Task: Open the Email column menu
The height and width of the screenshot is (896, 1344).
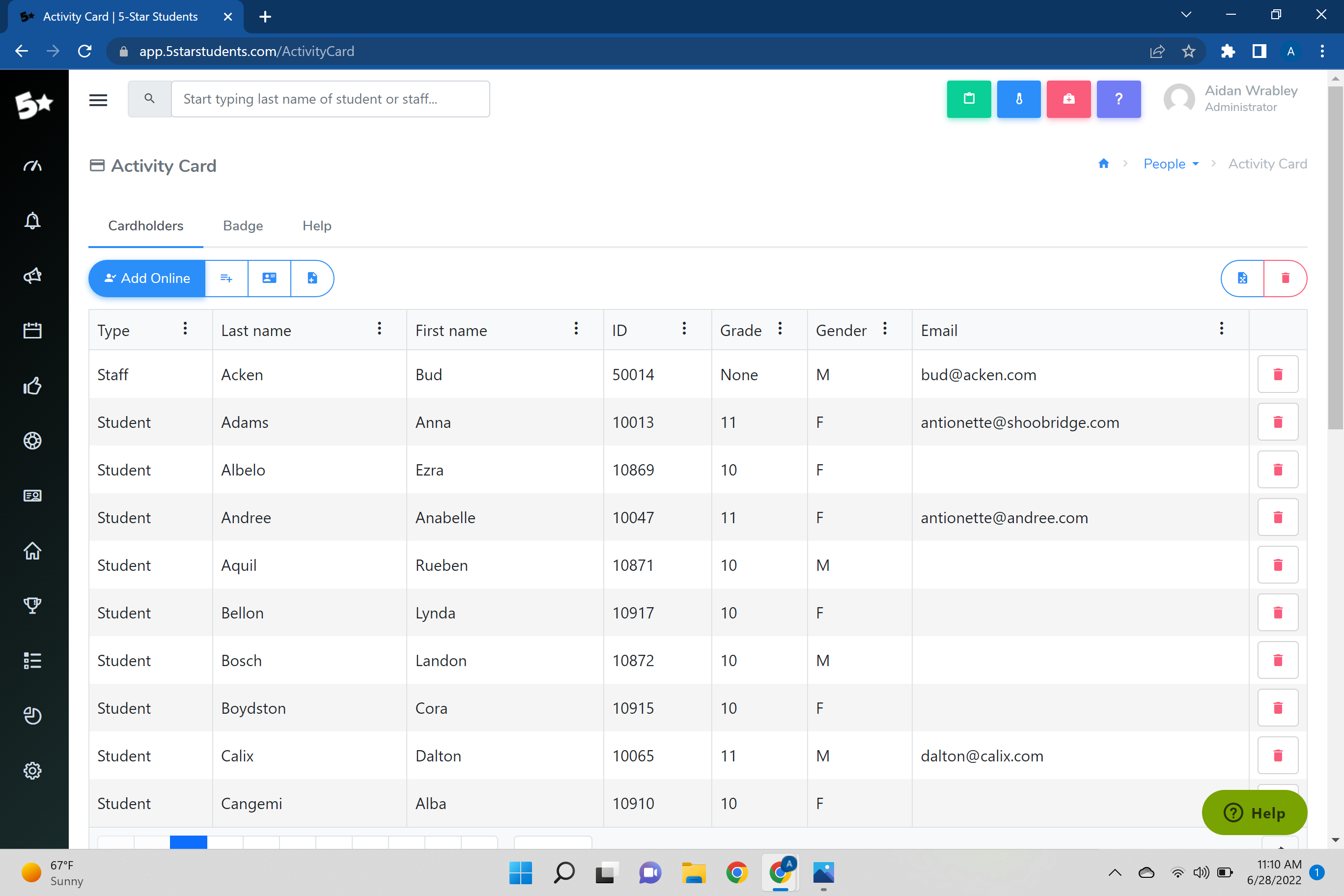Action: click(x=1222, y=329)
